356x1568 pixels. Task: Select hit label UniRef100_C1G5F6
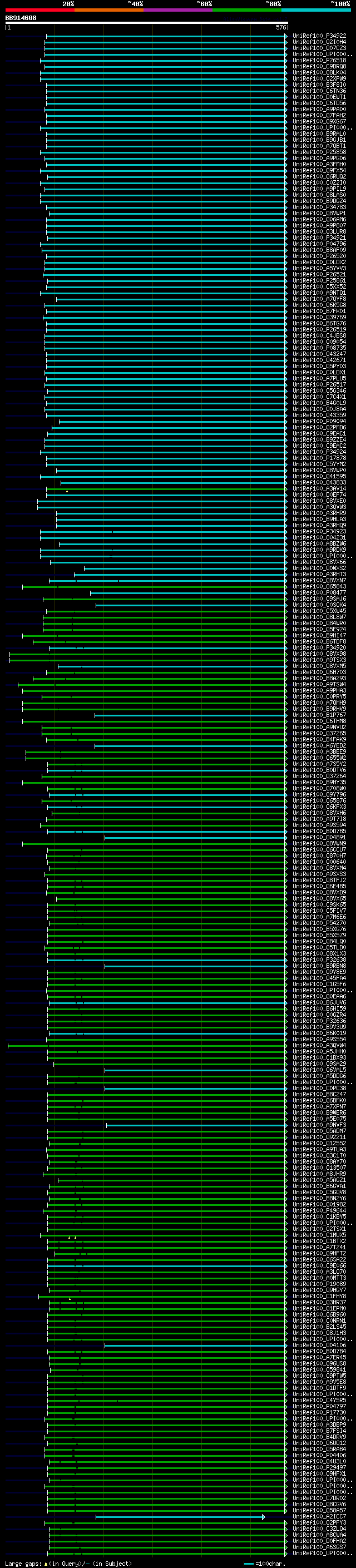coord(319,985)
